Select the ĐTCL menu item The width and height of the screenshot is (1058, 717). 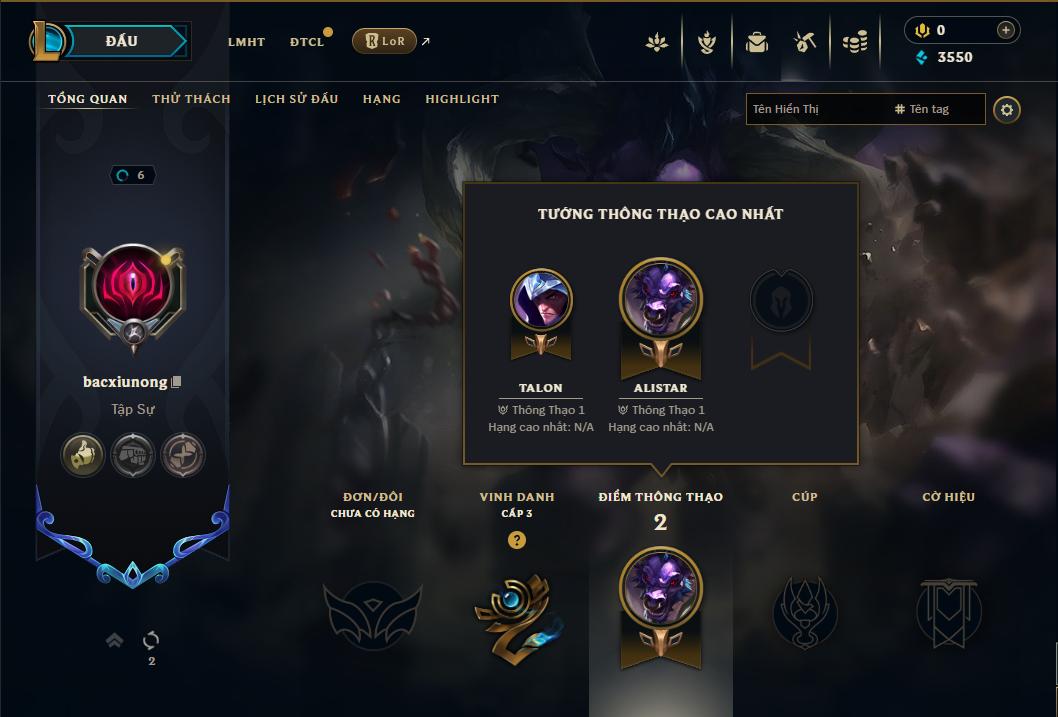(307, 42)
